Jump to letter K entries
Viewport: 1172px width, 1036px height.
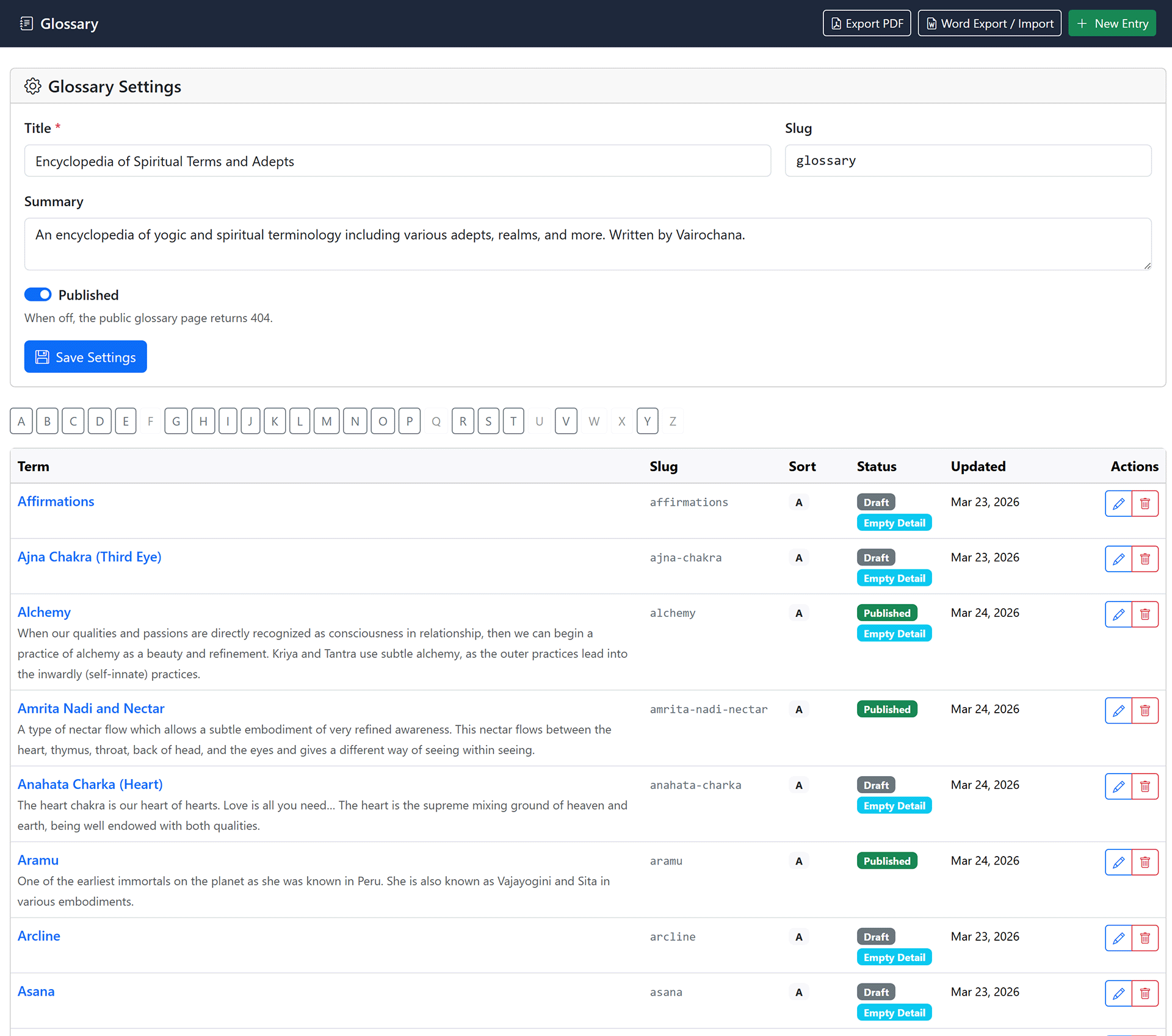coord(275,422)
